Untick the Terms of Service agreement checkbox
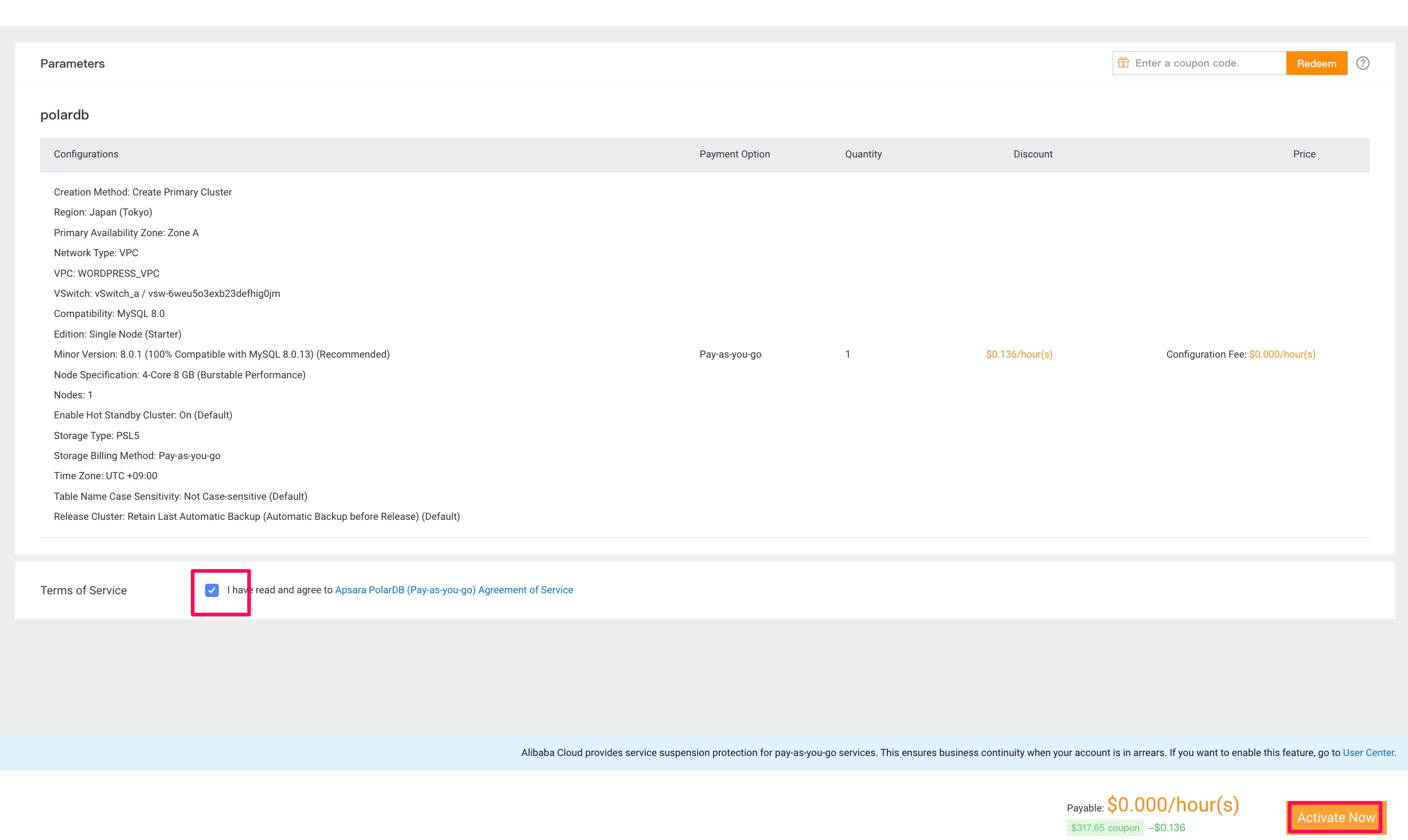This screenshot has width=1408, height=840. (212, 591)
